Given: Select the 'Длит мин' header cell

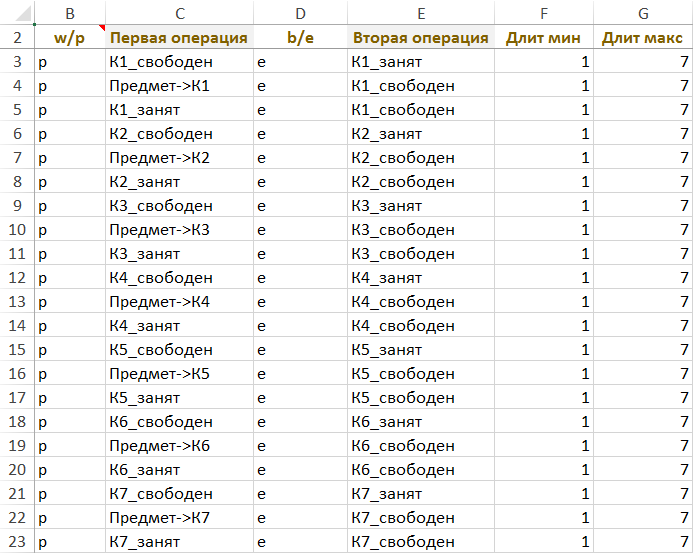Looking at the screenshot, I should (x=544, y=38).
